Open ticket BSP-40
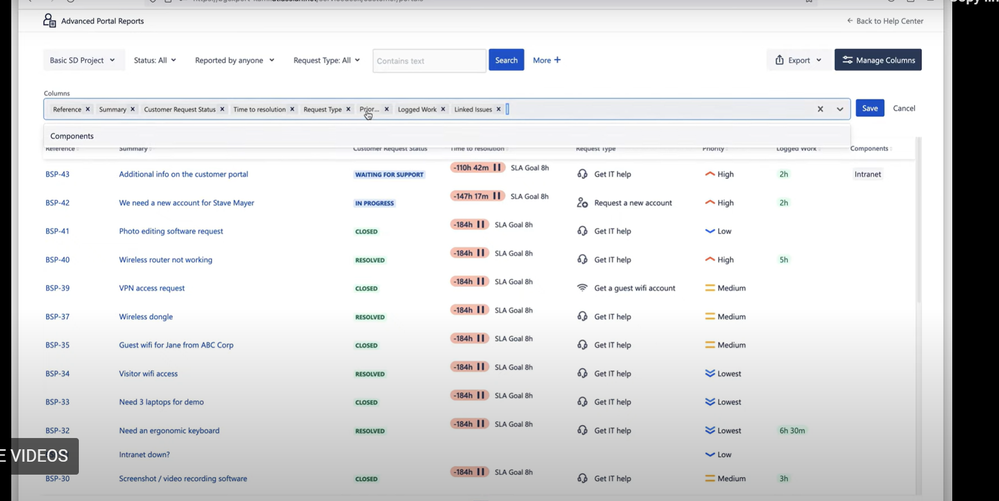This screenshot has width=999, height=501. [x=57, y=259]
